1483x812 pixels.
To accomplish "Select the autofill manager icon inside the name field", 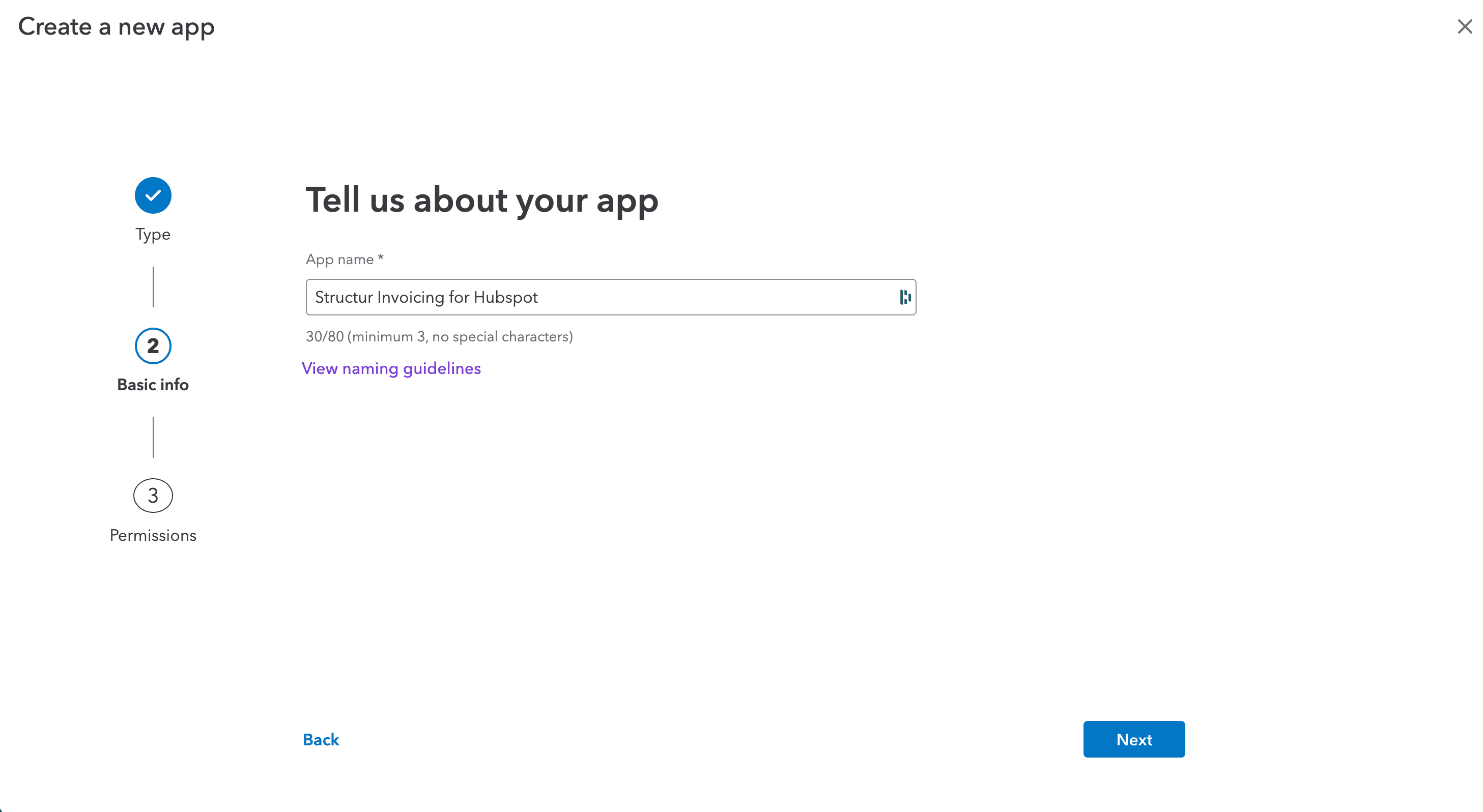I will [904, 297].
